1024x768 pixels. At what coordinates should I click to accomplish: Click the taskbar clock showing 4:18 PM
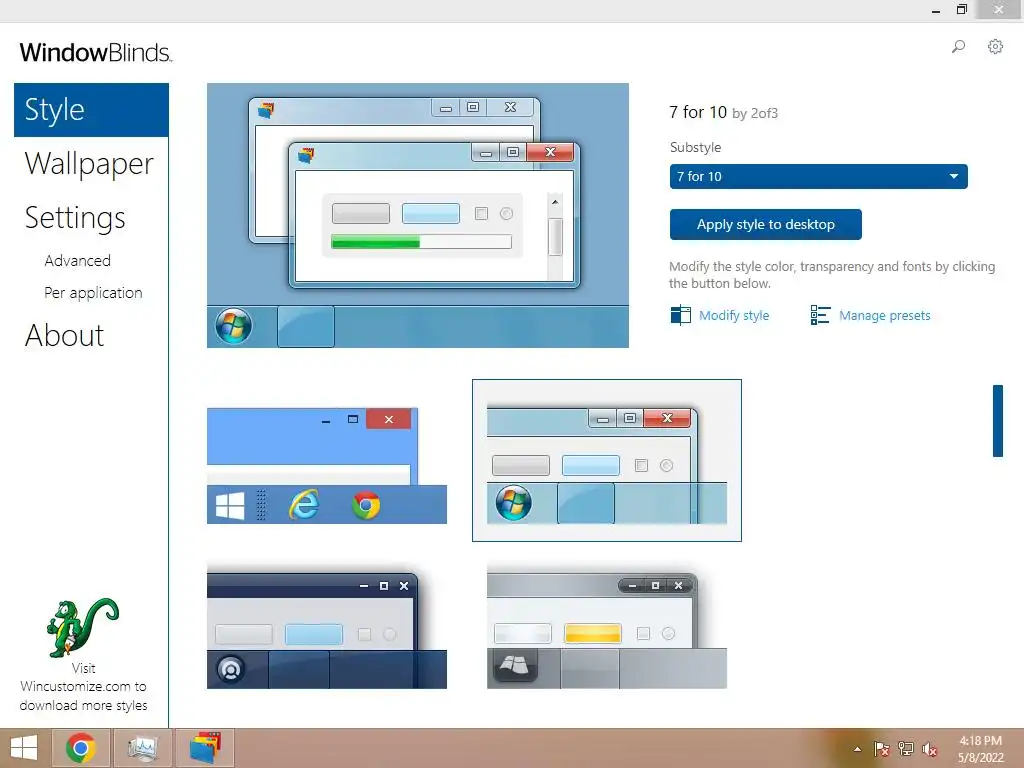click(x=980, y=749)
